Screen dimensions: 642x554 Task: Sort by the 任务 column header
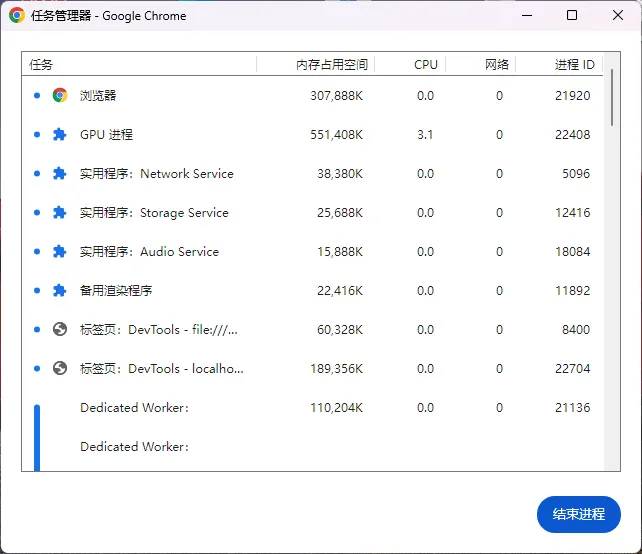[139, 64]
